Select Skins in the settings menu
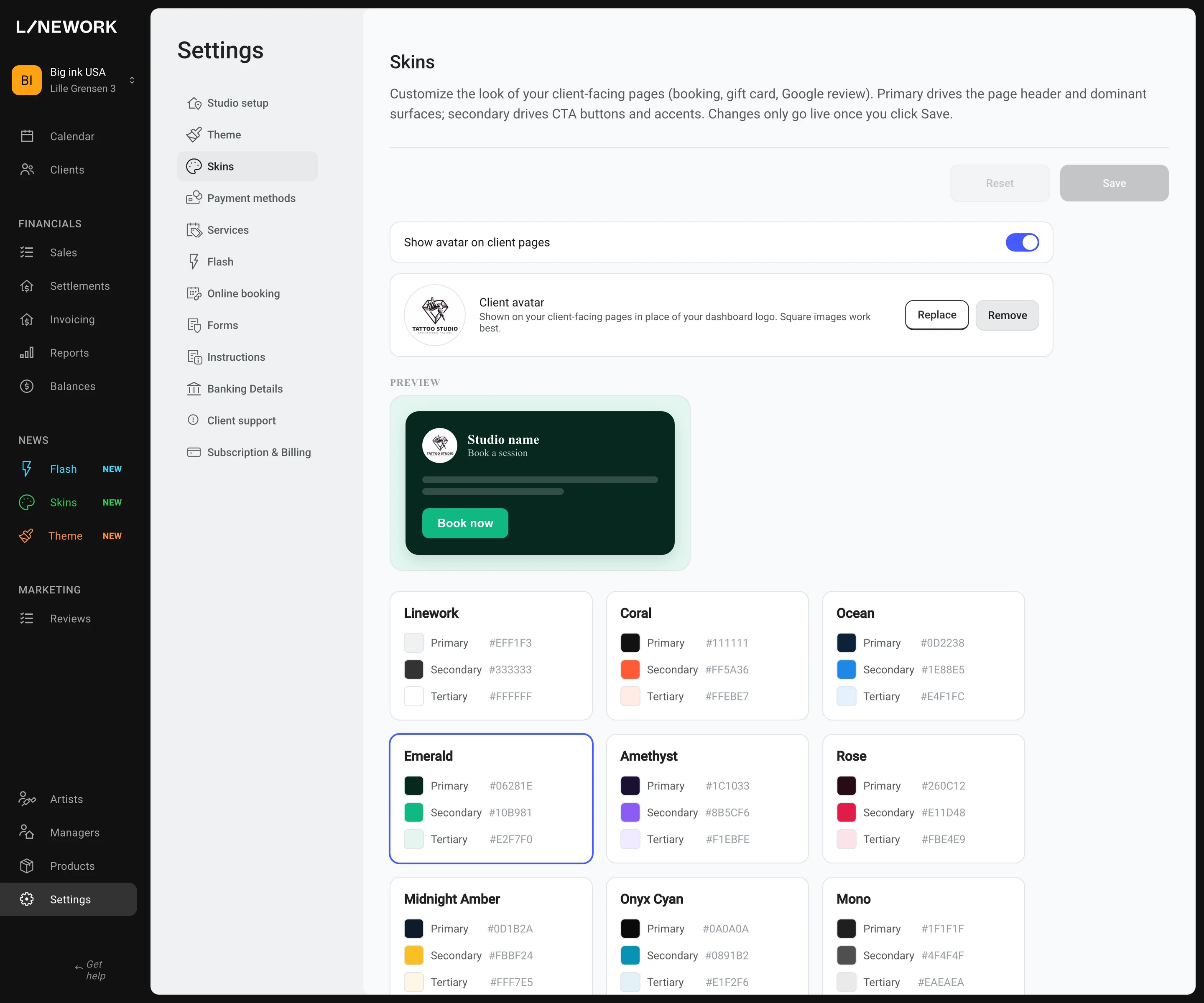The height and width of the screenshot is (1003, 1204). 247,167
